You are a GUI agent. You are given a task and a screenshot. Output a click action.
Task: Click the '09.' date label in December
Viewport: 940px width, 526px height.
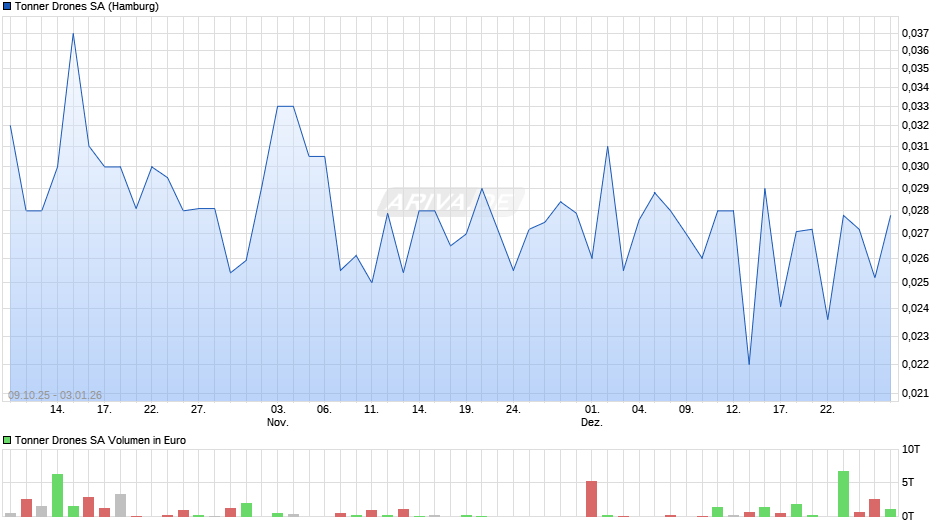pos(686,410)
